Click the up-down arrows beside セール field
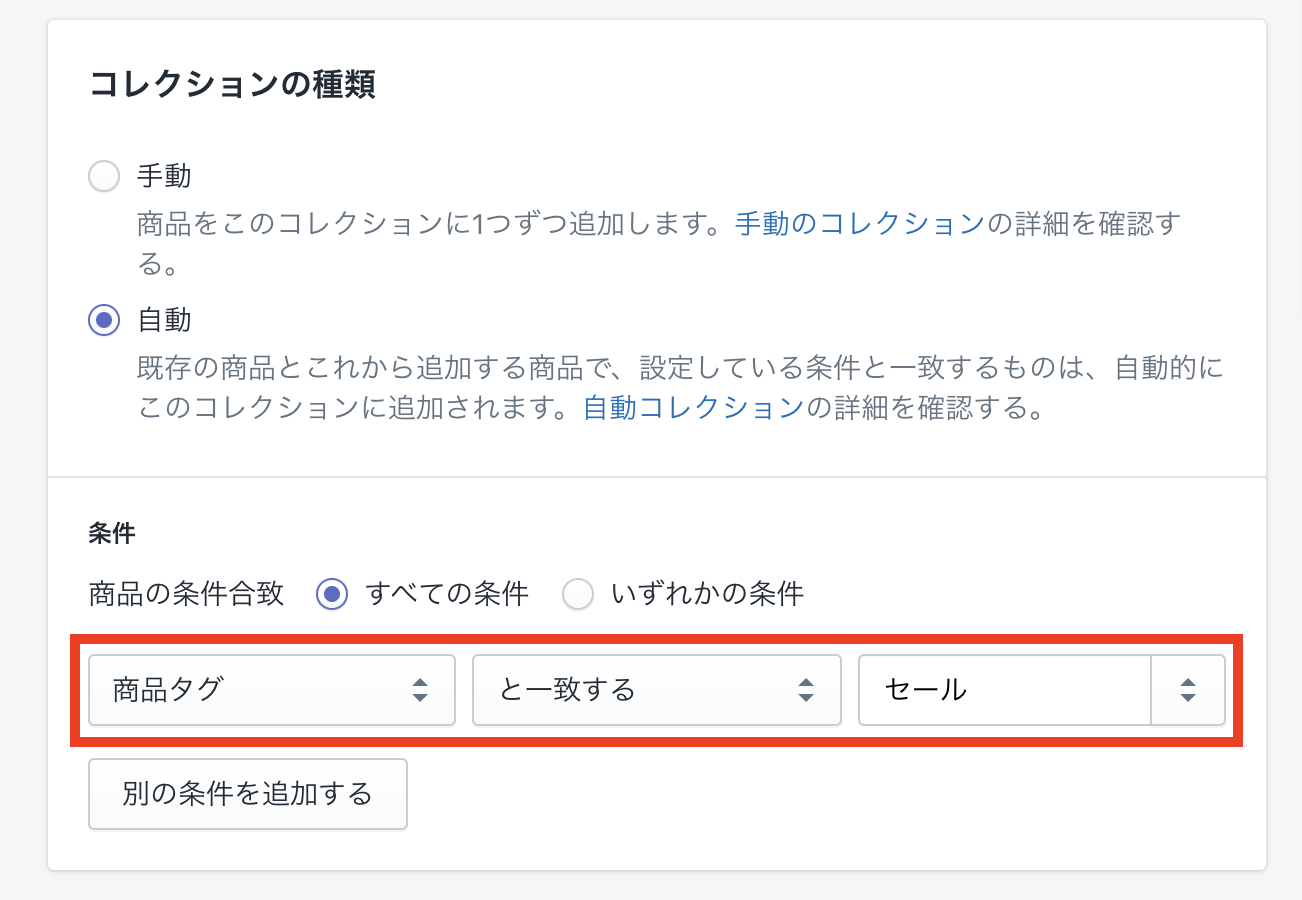Viewport: 1302px width, 900px height. coord(1188,689)
